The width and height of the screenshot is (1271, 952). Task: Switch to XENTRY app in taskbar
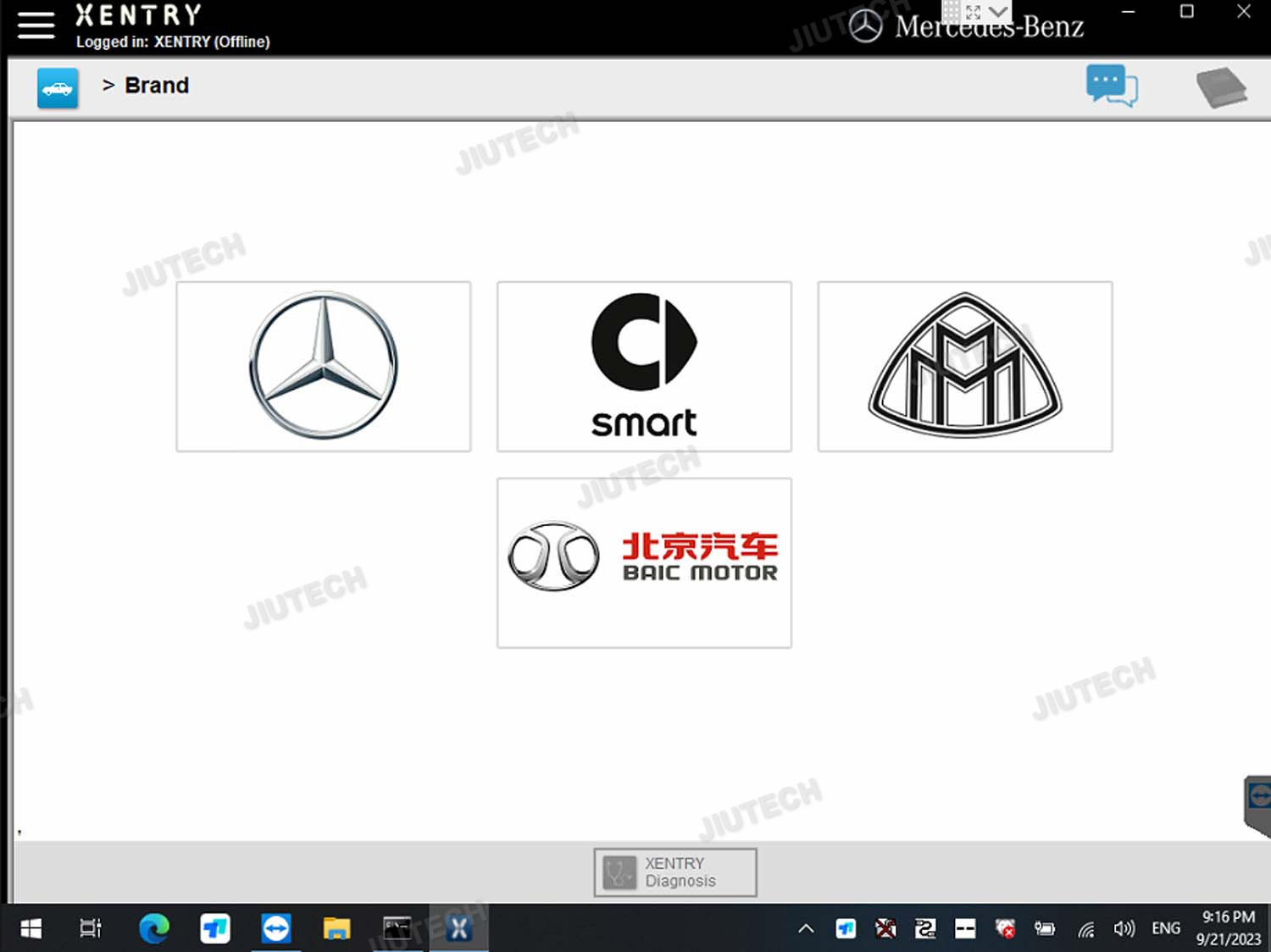point(458,929)
